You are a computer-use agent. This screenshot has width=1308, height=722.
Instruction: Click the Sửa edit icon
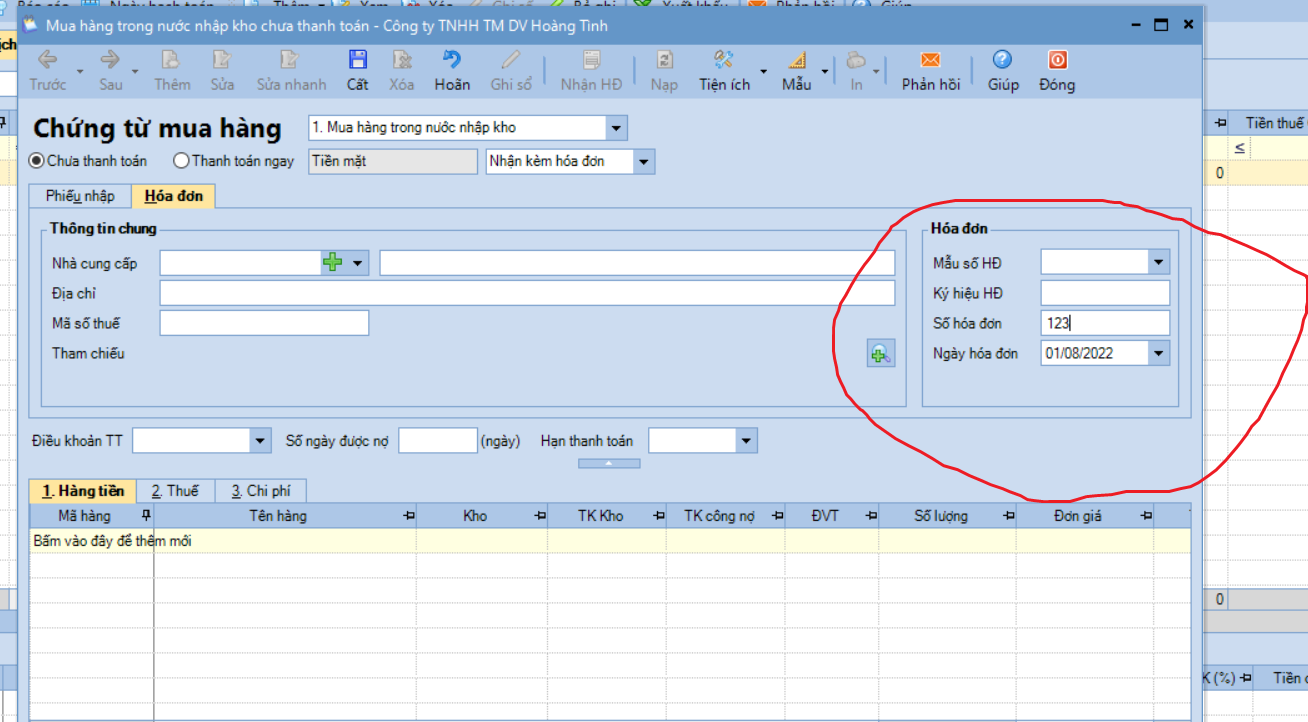click(x=221, y=60)
